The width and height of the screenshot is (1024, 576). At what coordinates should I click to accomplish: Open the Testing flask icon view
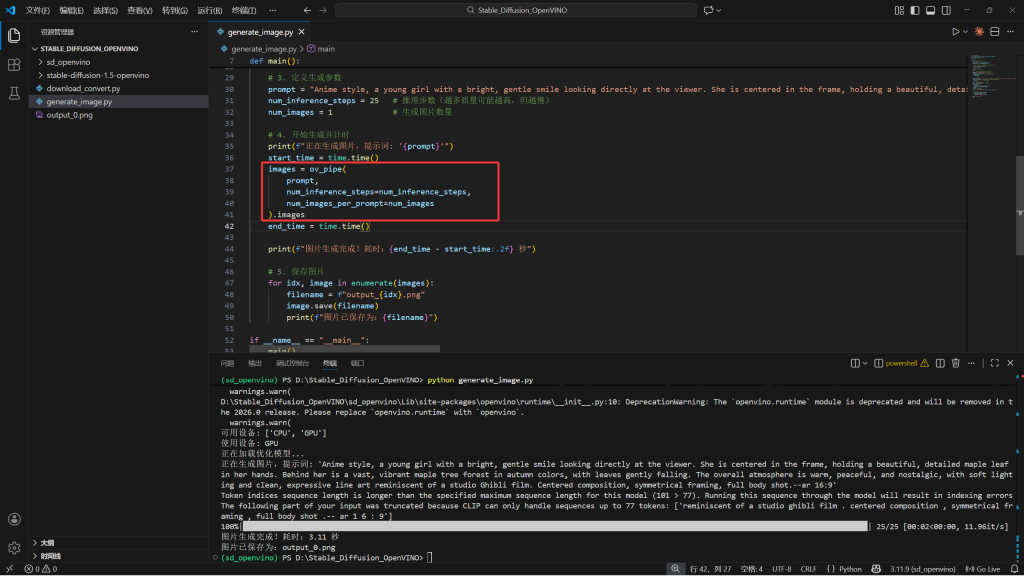[14, 93]
